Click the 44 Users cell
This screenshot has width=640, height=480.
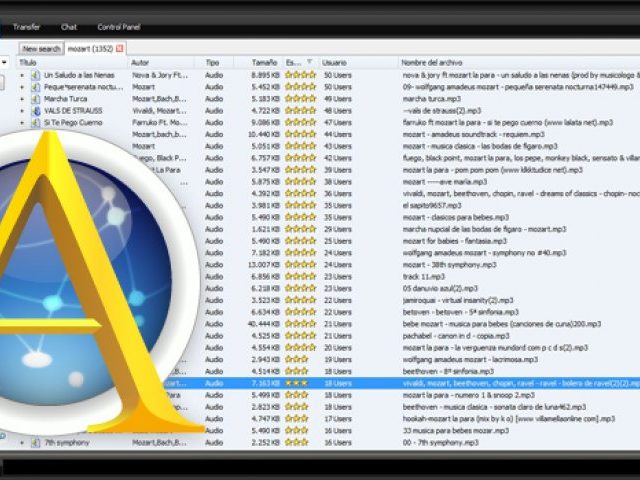pyautogui.click(x=338, y=134)
